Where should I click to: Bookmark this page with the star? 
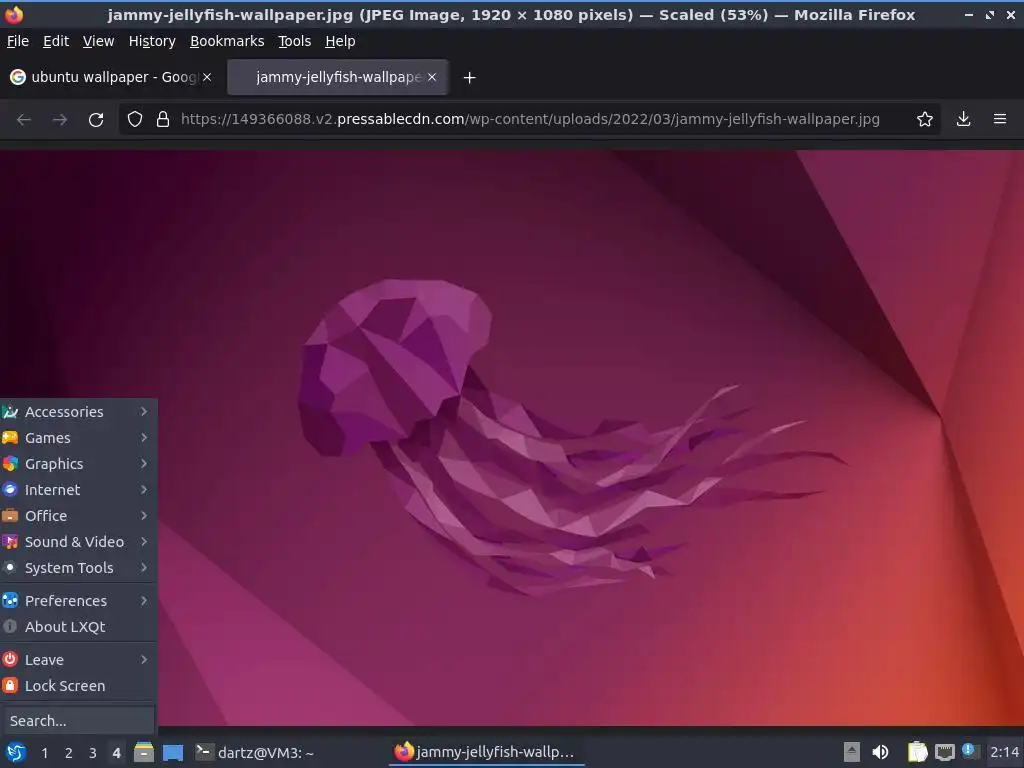click(x=924, y=120)
